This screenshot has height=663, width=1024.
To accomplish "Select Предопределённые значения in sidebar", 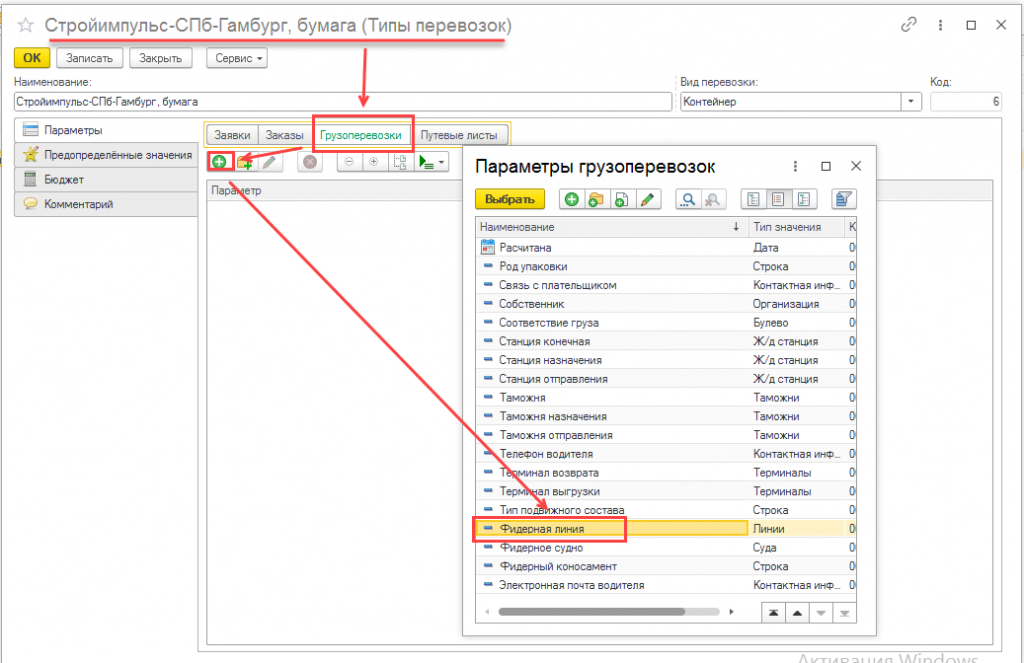I will [106, 155].
